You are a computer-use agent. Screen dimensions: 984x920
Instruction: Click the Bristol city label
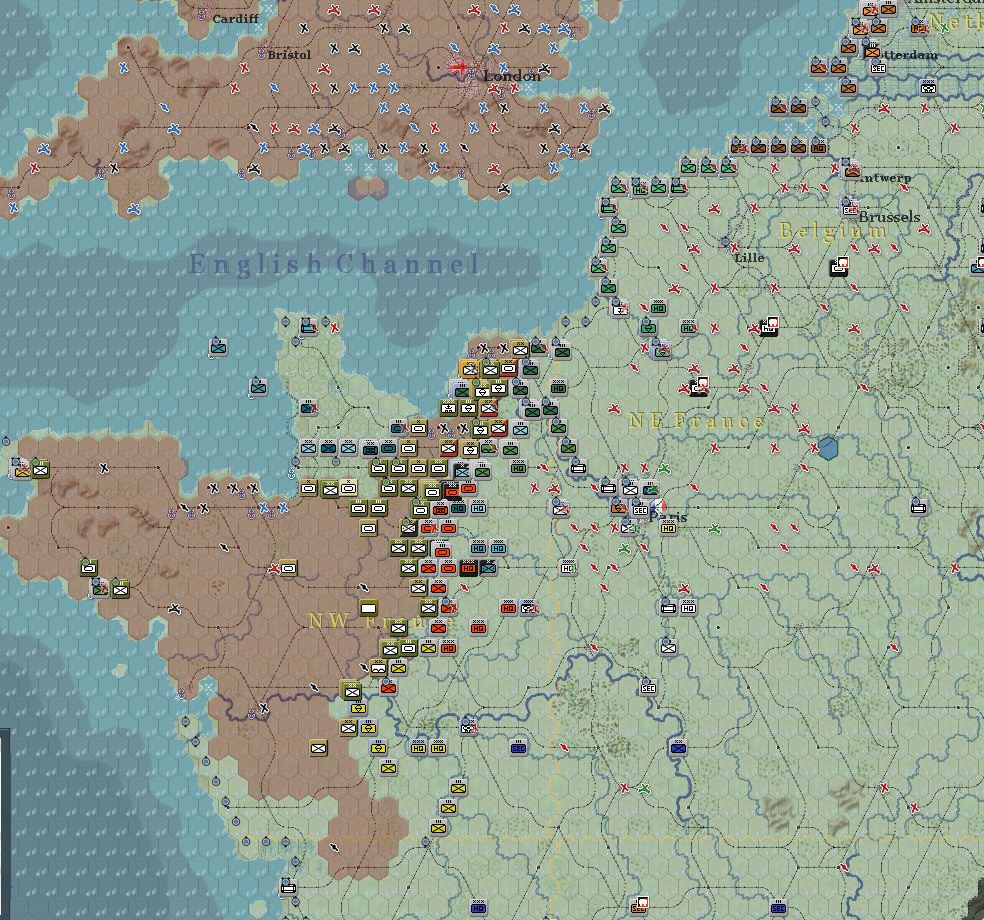pos(289,55)
